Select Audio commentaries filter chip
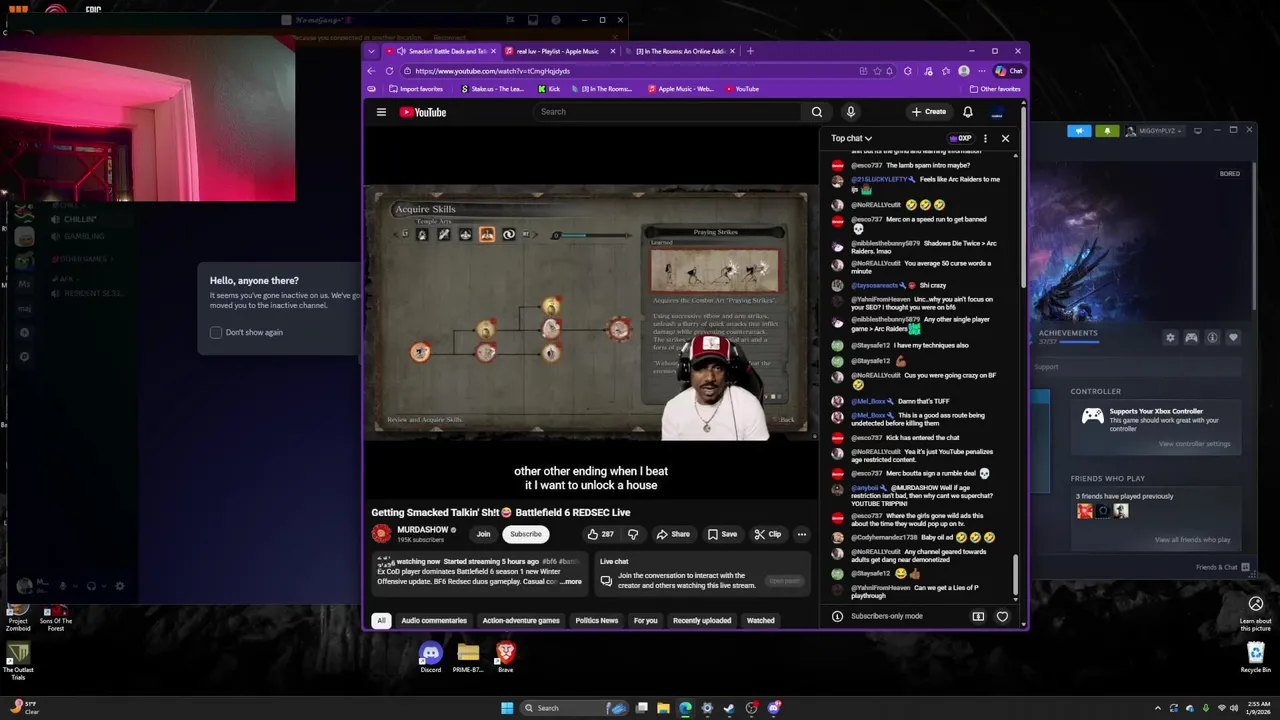Screen dimensions: 1280x720 (434, 620)
